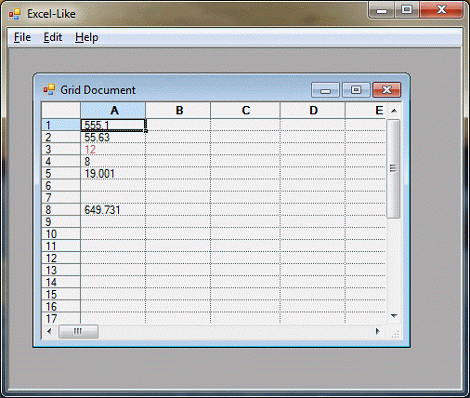The image size is (470, 398).
Task: Click the horizontal scrollbar thumb
Action: (x=78, y=331)
